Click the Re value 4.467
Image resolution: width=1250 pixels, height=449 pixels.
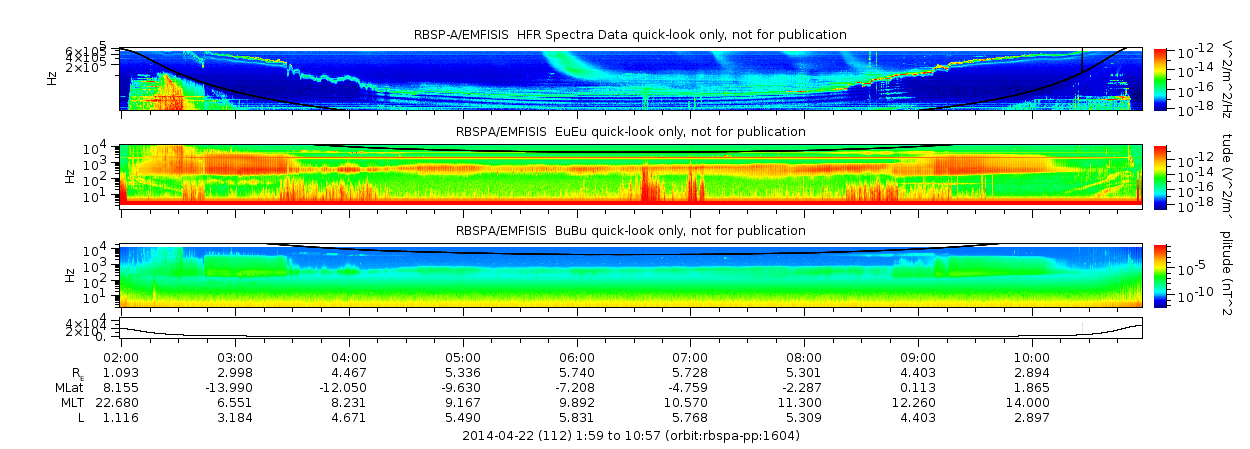pyautogui.click(x=349, y=372)
